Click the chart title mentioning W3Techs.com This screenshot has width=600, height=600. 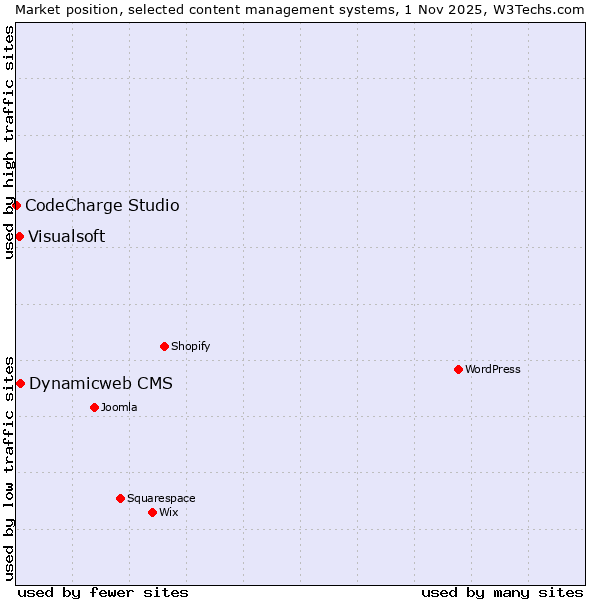(300, 9)
